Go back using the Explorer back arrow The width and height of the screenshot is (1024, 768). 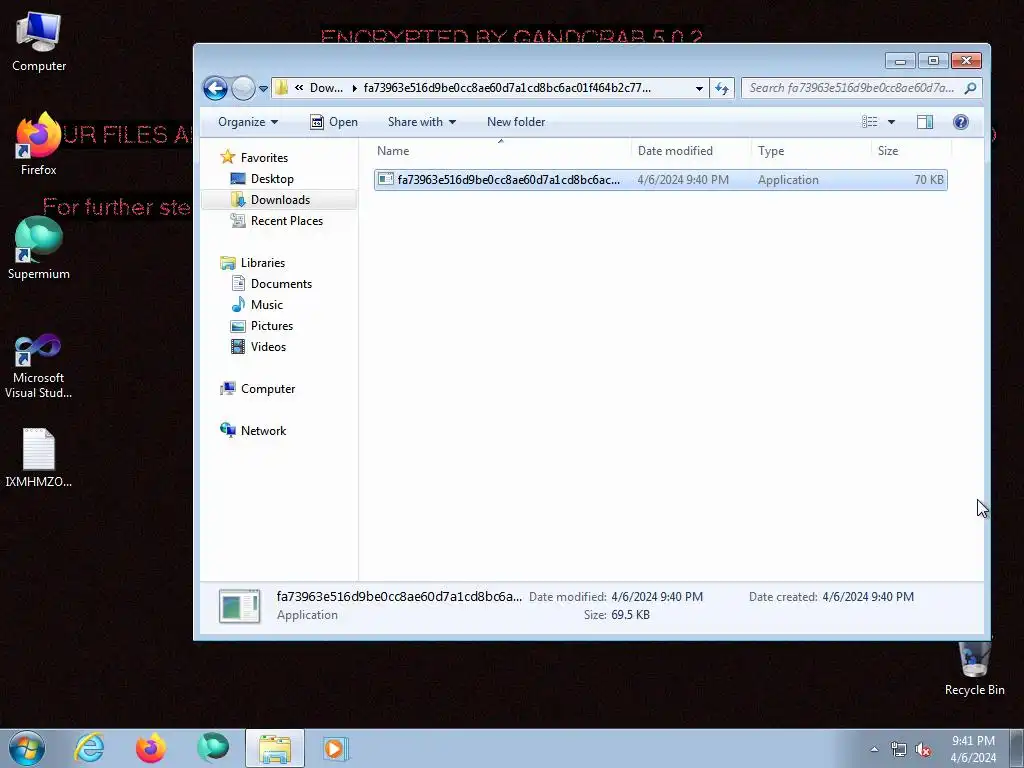215,88
